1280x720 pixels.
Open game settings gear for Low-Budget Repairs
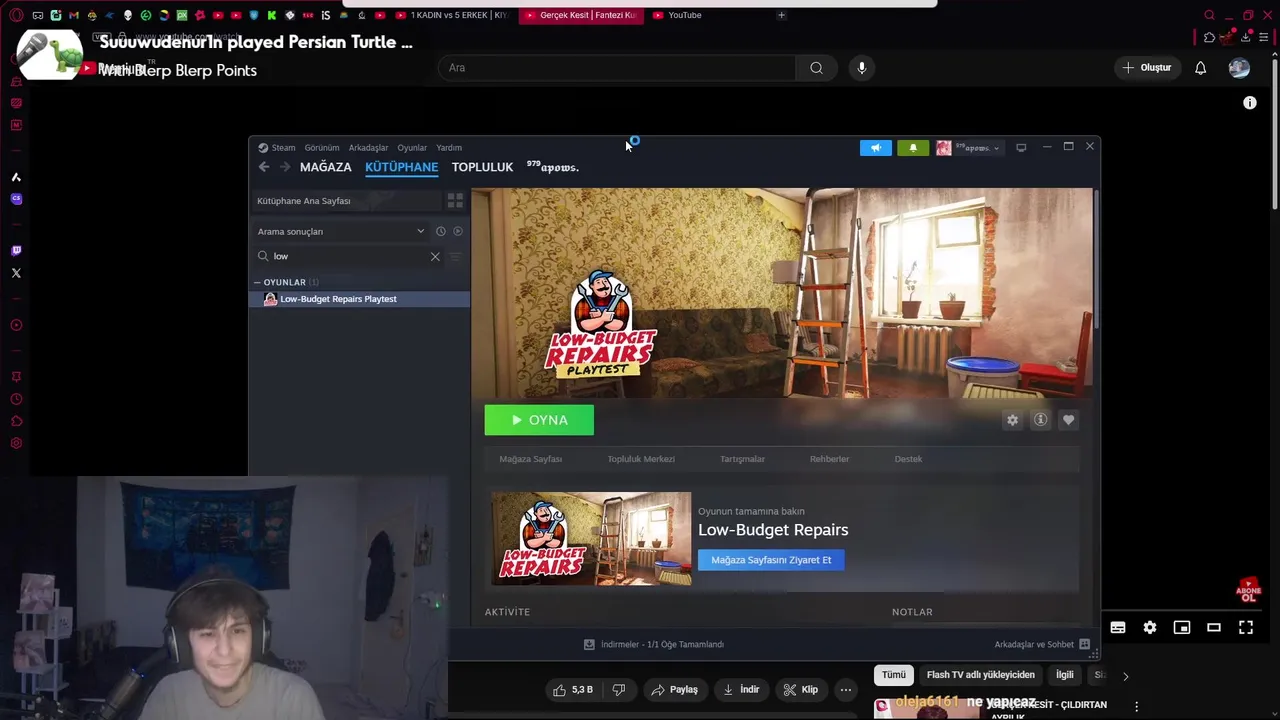[x=1012, y=420]
